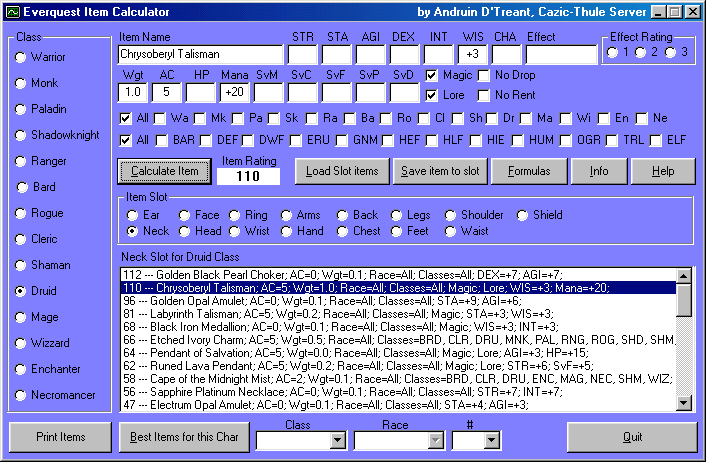
Task: Pick the Ranger class radio button
Action: (20, 161)
